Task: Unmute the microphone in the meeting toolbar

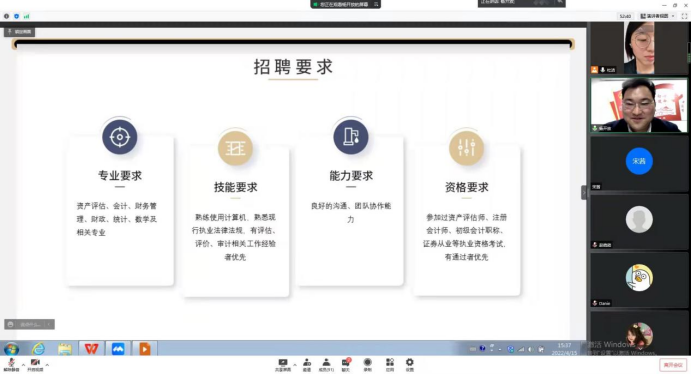Action: [11, 365]
